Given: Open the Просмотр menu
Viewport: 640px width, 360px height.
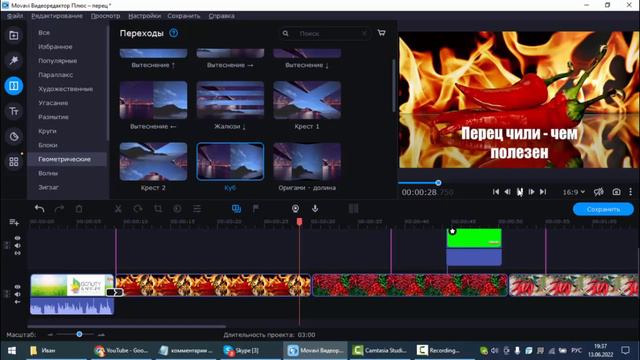Looking at the screenshot, I should (x=105, y=16).
